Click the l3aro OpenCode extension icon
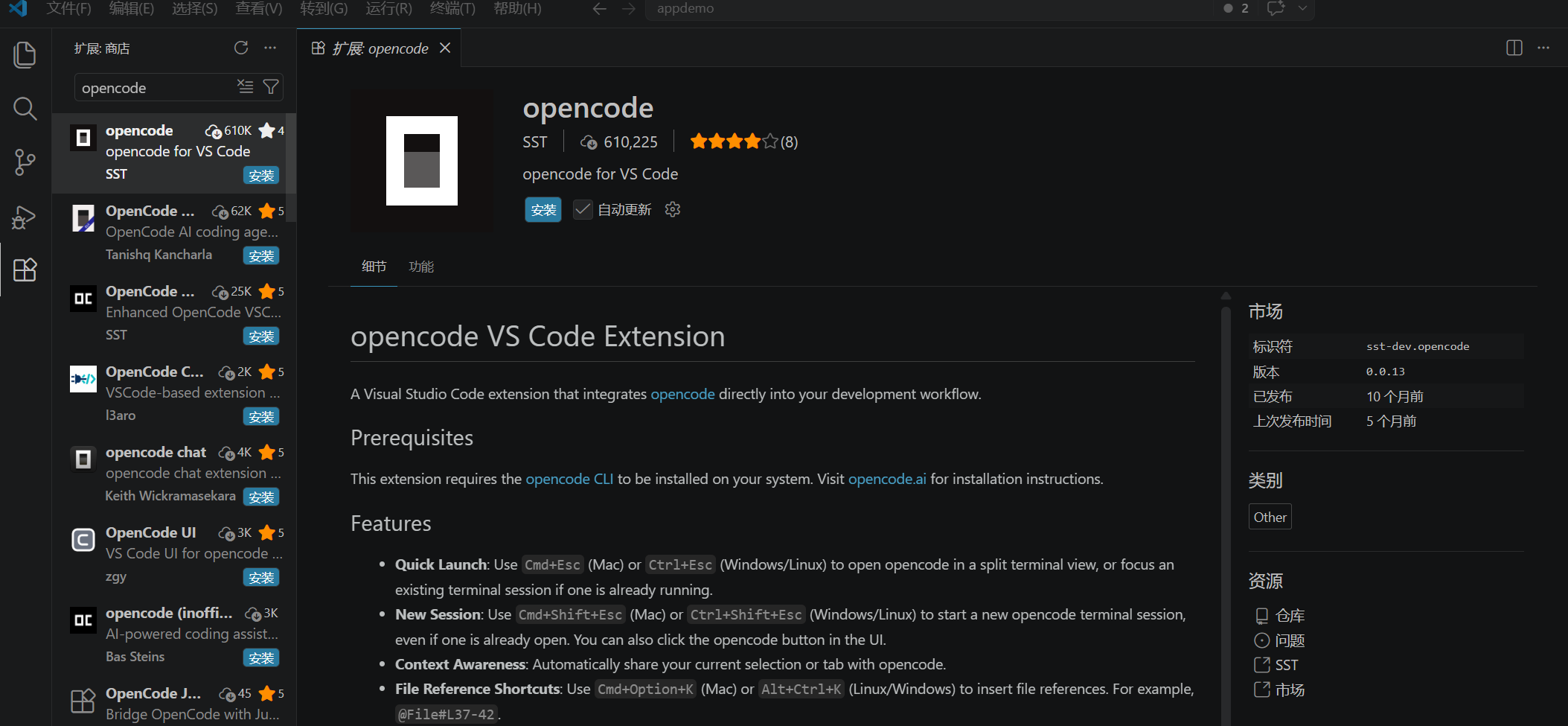This screenshot has height=726, width=1568. coord(83,379)
